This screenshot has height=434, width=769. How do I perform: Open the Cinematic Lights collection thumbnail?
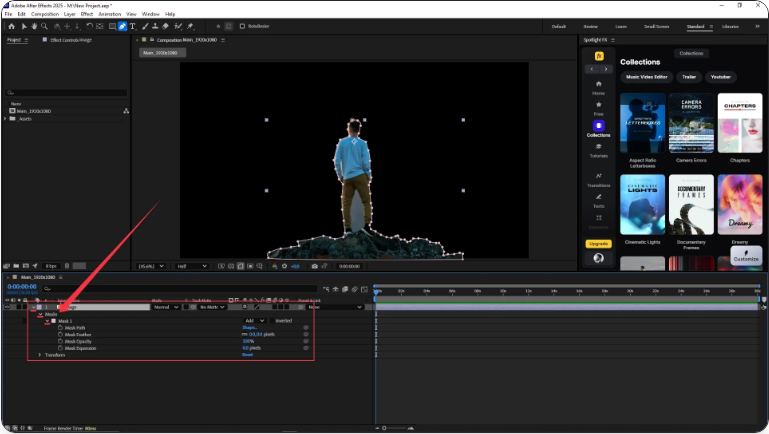coord(643,205)
